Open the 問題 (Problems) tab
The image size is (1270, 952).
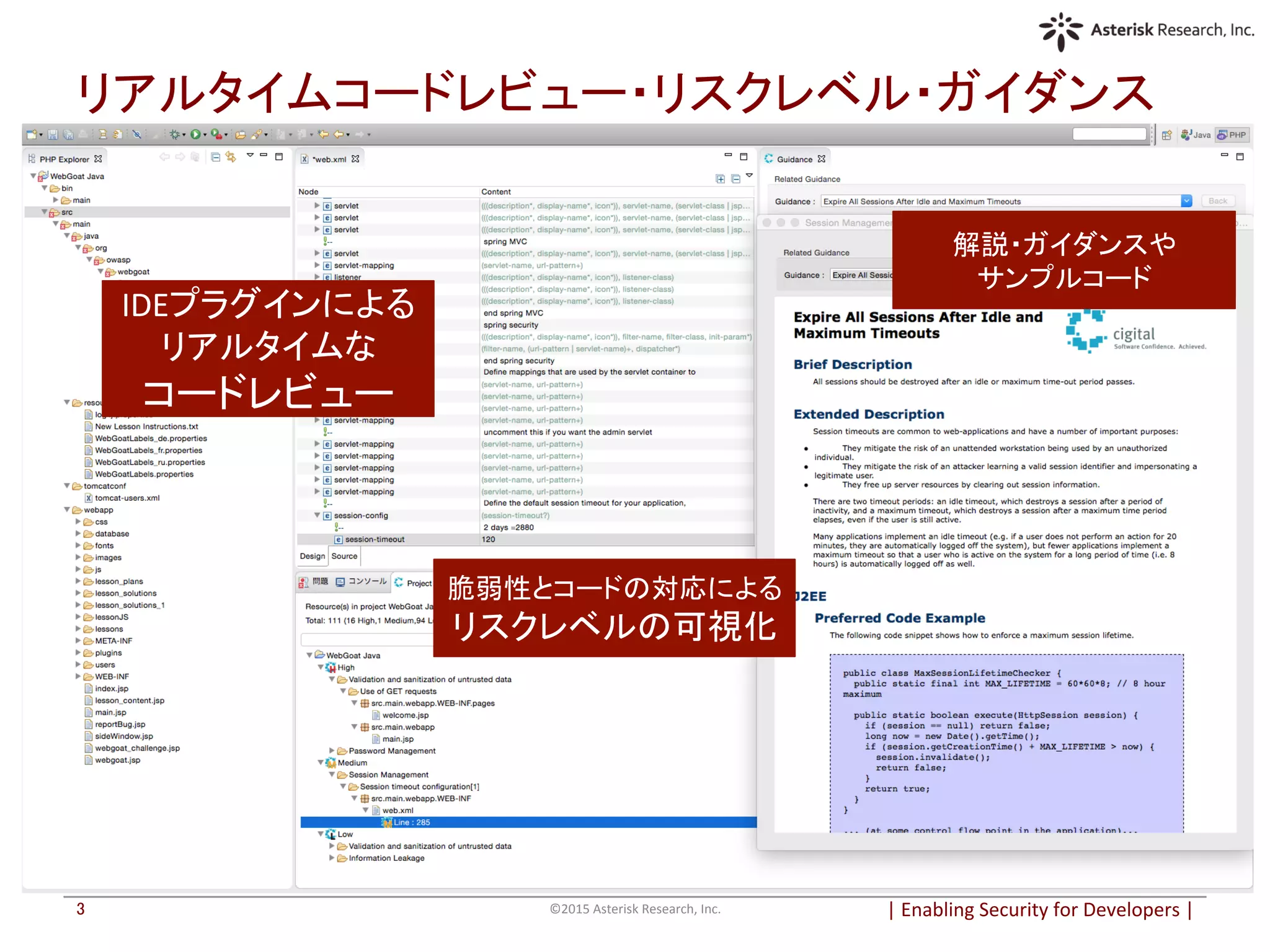314,581
